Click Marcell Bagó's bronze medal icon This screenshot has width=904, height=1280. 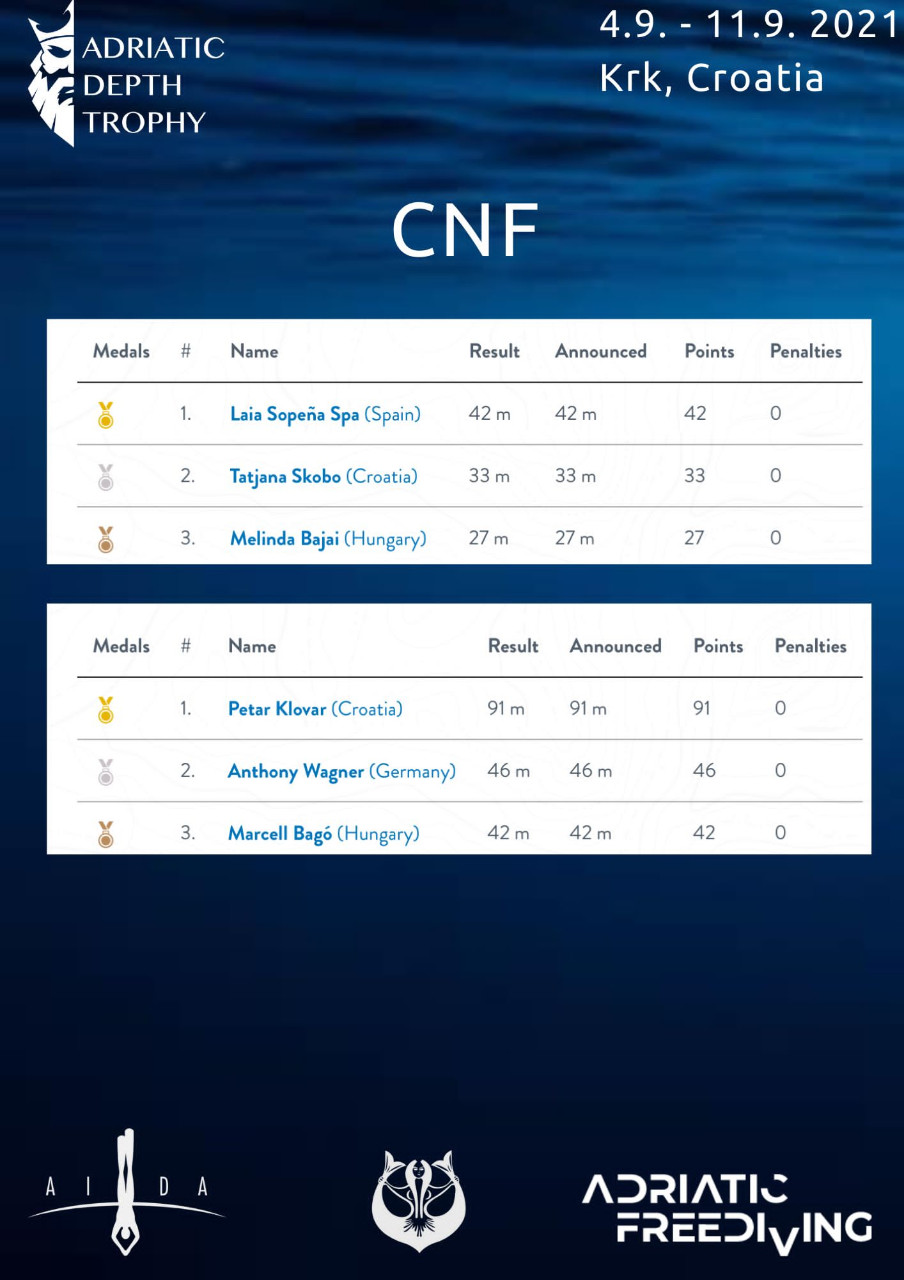pyautogui.click(x=106, y=833)
